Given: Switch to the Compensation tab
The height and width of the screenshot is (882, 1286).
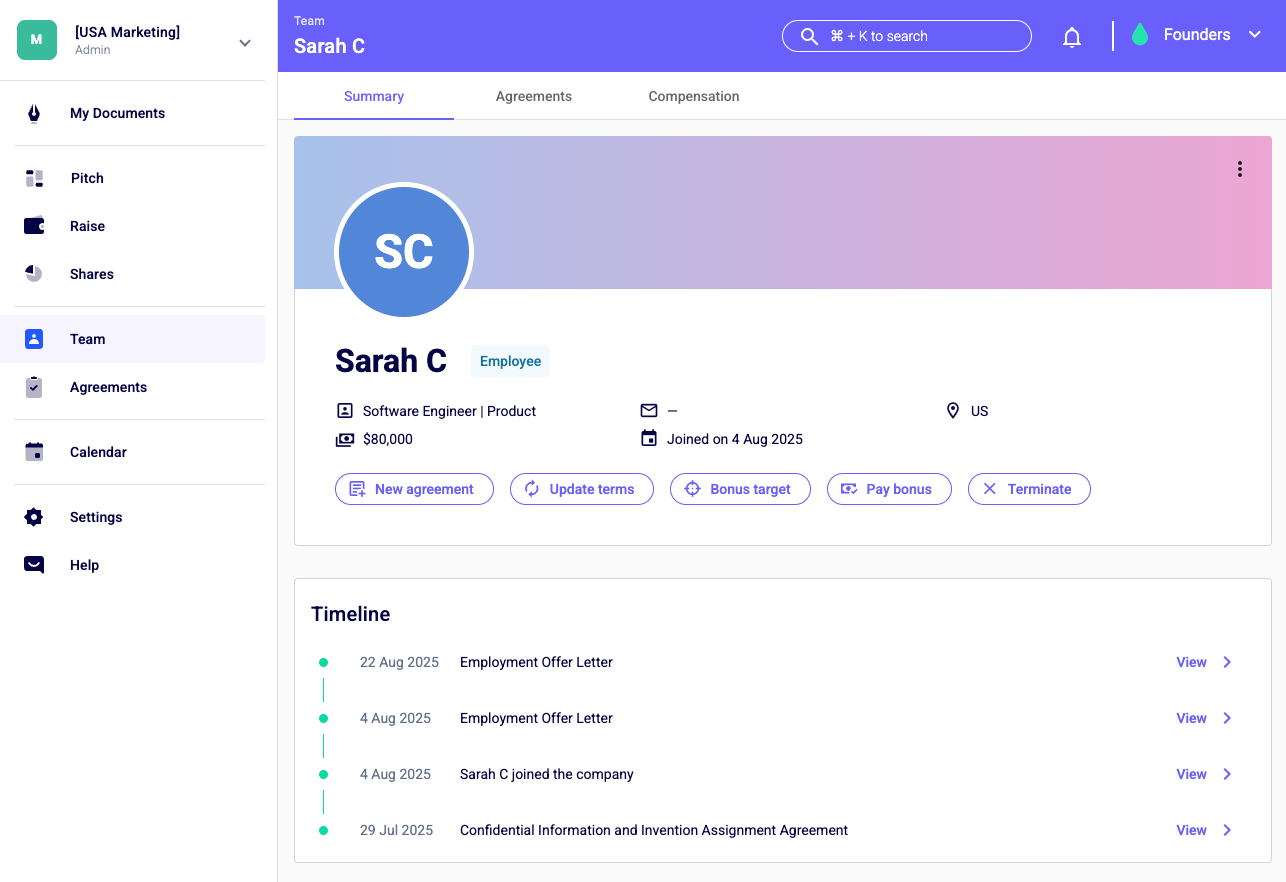Looking at the screenshot, I should pos(694,96).
